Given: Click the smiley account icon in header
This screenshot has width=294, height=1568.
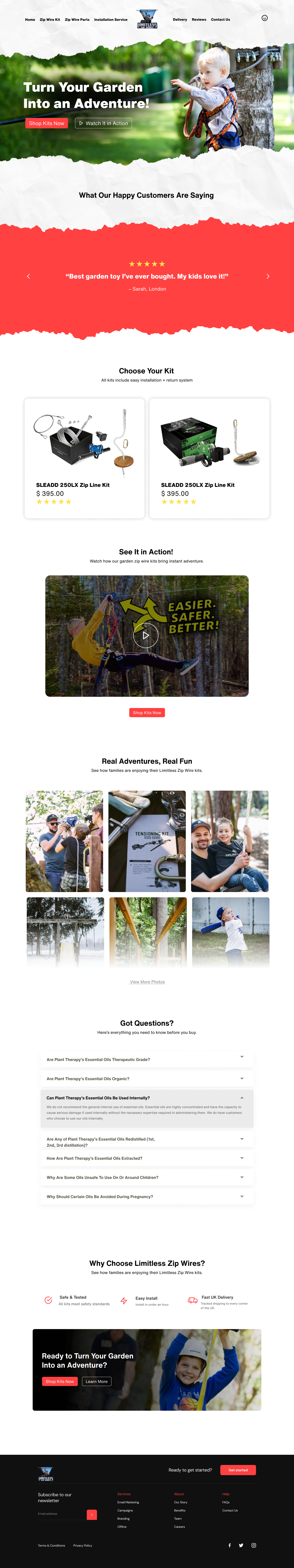Looking at the screenshot, I should tap(264, 18).
